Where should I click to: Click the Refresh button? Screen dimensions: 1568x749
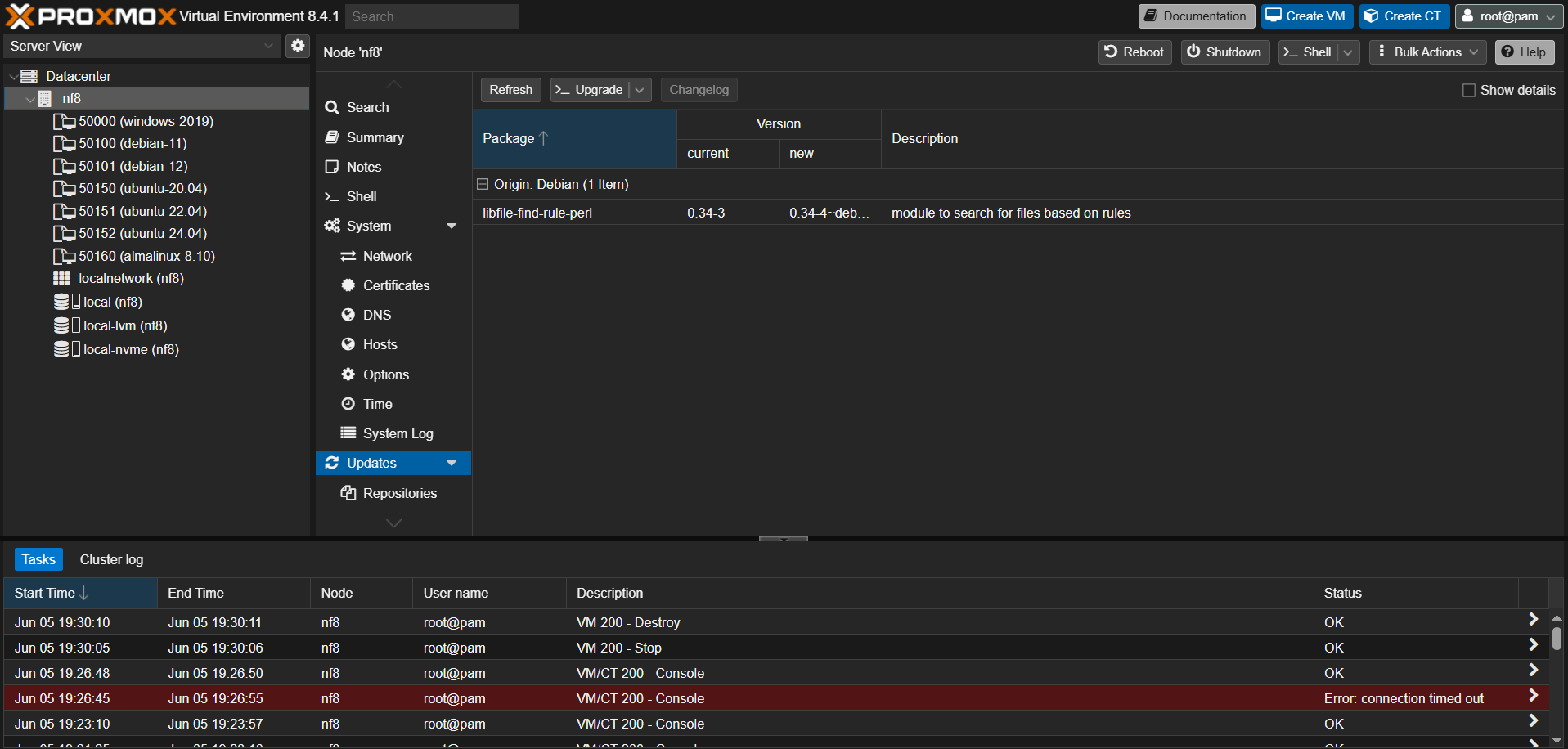pos(511,90)
